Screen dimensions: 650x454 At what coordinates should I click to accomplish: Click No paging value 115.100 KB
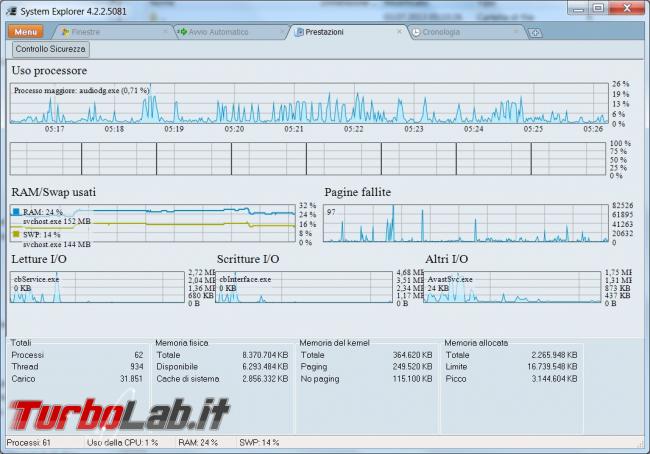pos(412,379)
